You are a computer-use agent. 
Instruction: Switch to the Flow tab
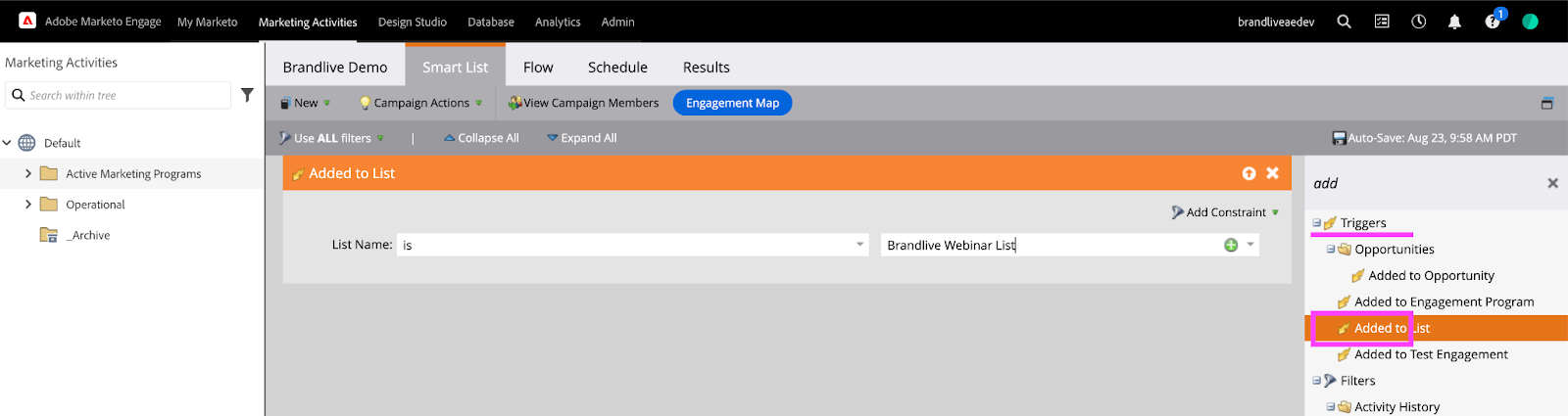[538, 68]
